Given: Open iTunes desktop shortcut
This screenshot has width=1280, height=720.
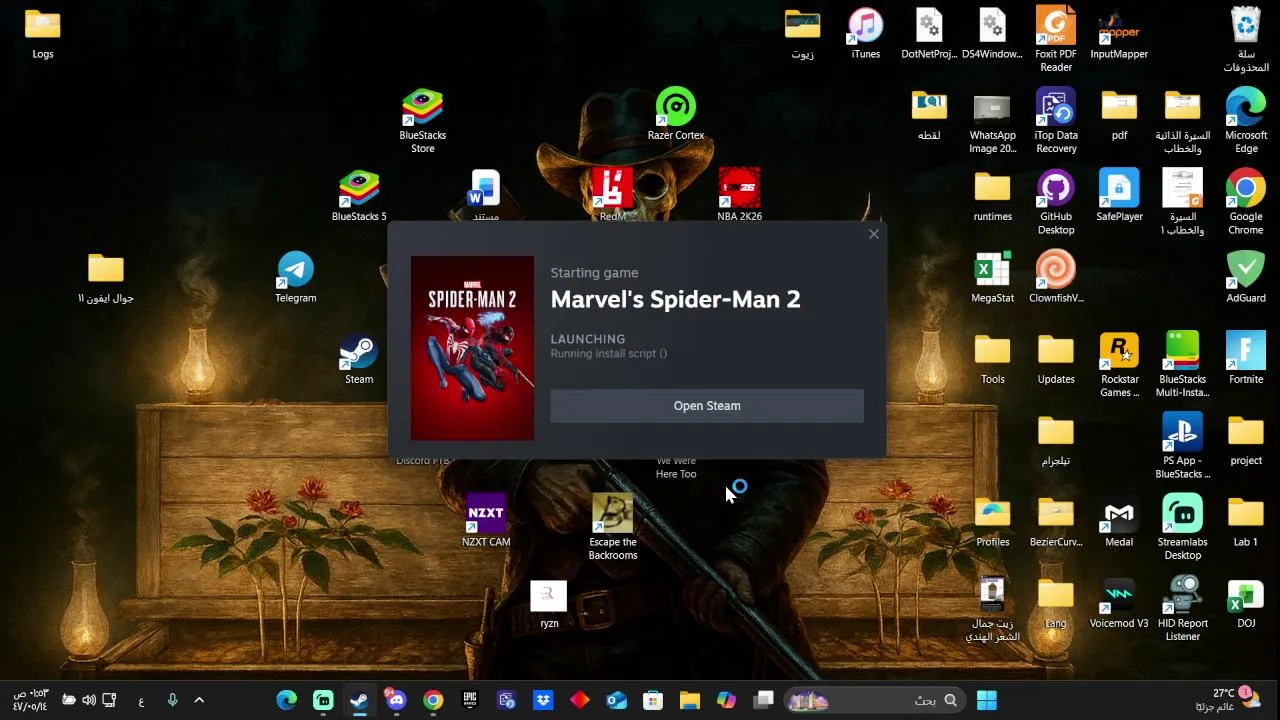Looking at the screenshot, I should click(866, 33).
